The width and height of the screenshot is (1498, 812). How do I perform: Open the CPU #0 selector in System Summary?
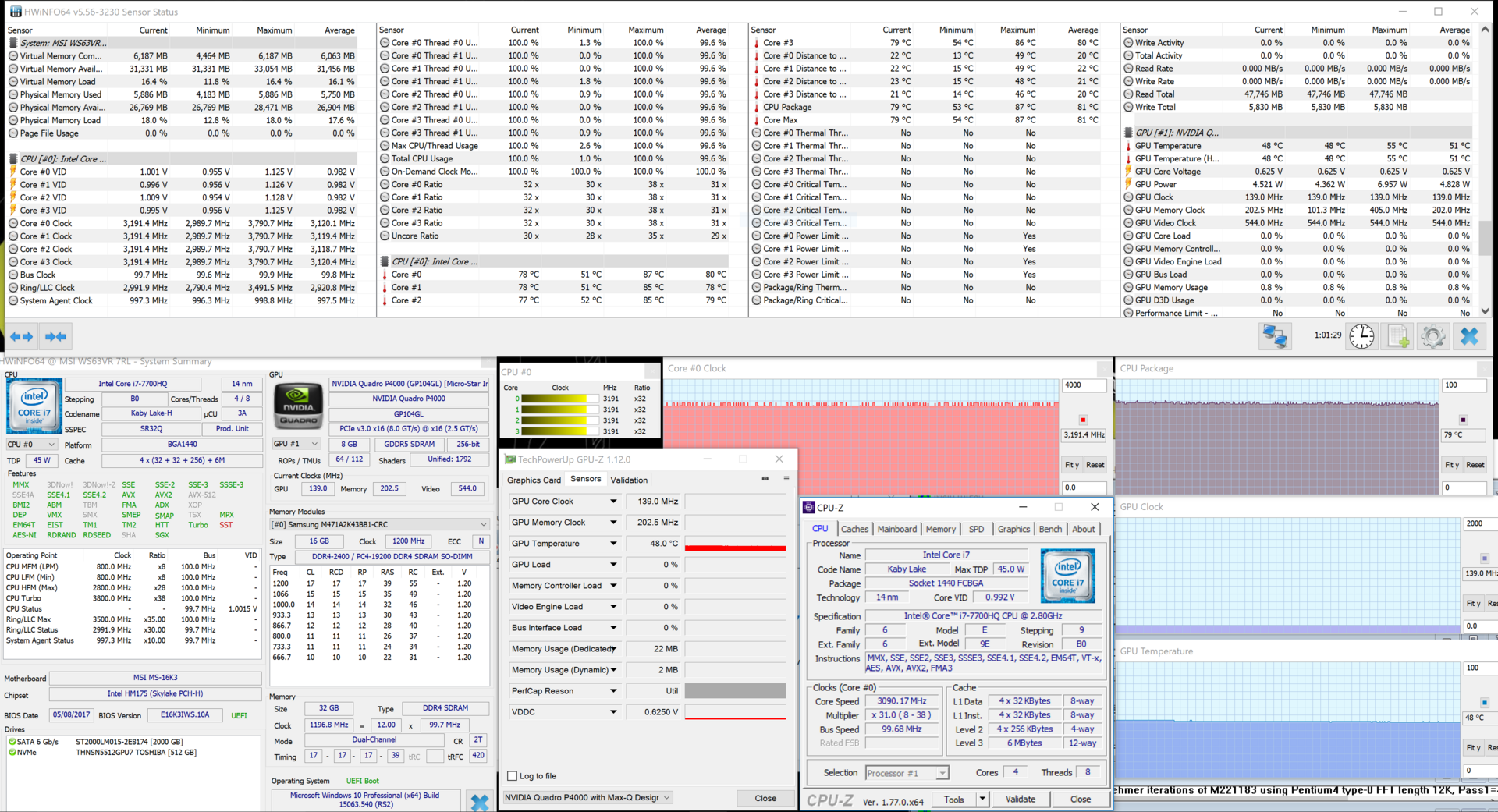click(31, 445)
